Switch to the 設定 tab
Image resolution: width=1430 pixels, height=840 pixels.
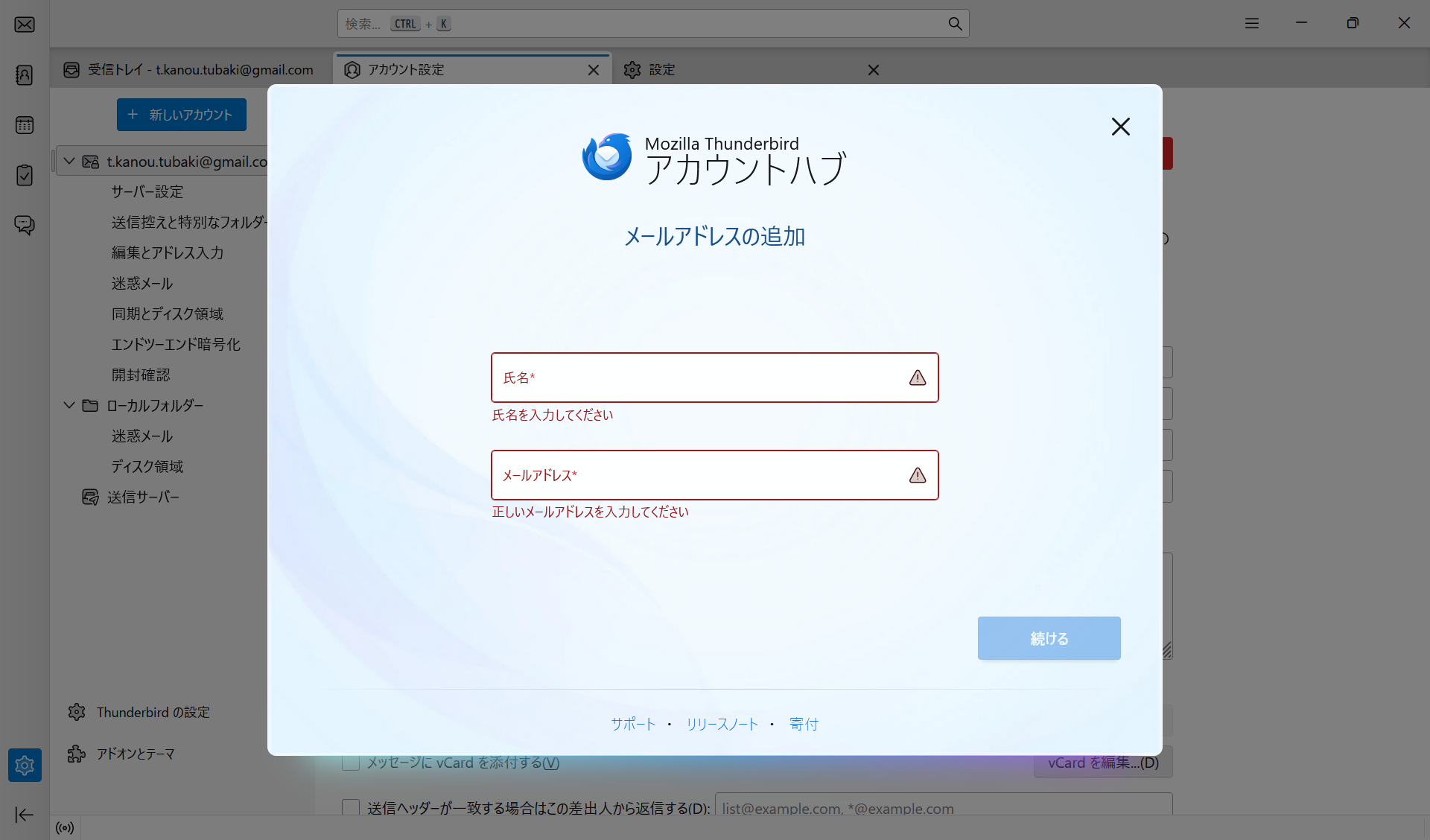point(661,70)
